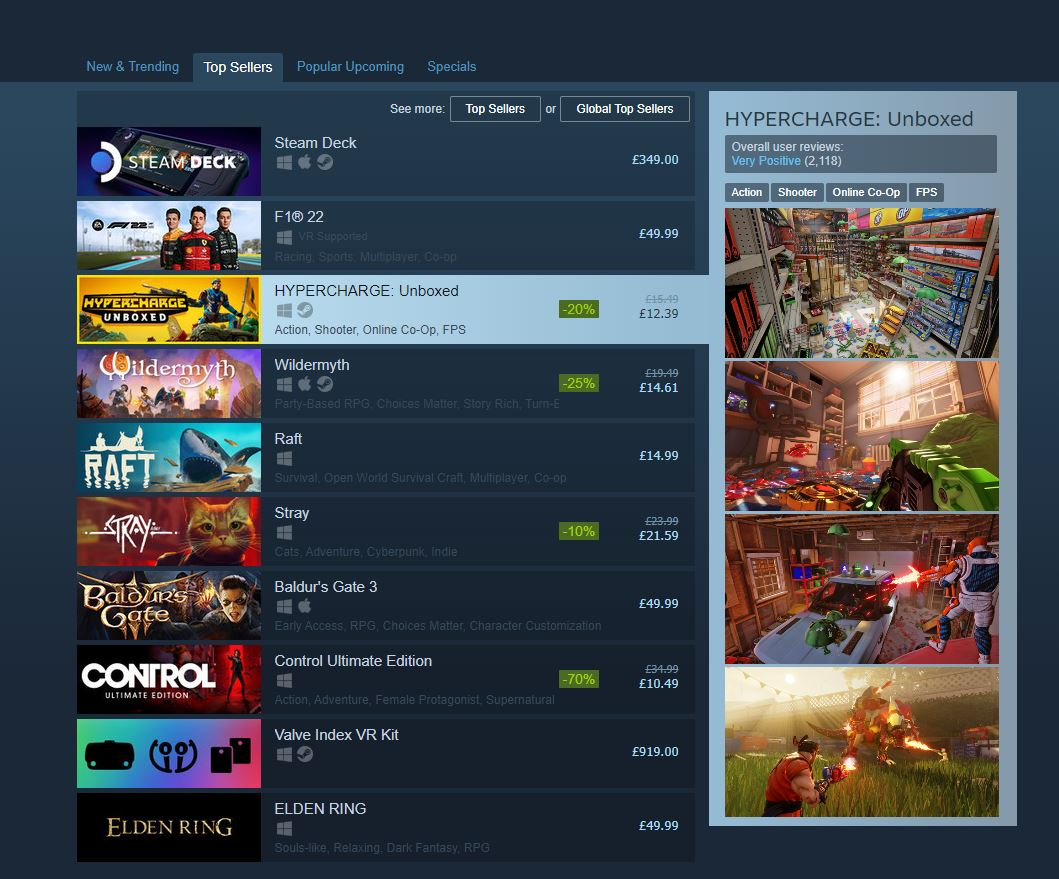Screen dimensions: 1059x879
Task: Click the Wildermyth title text
Action: point(312,365)
